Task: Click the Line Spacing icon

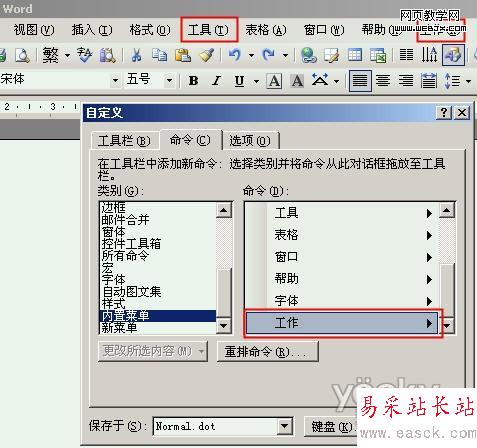Action: (452, 81)
